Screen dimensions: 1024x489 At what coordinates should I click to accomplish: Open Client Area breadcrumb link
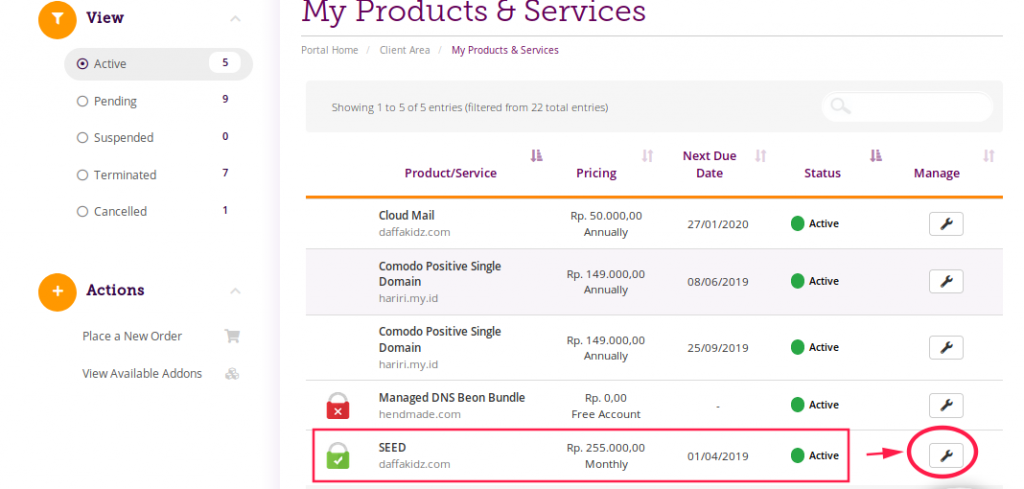click(x=405, y=50)
